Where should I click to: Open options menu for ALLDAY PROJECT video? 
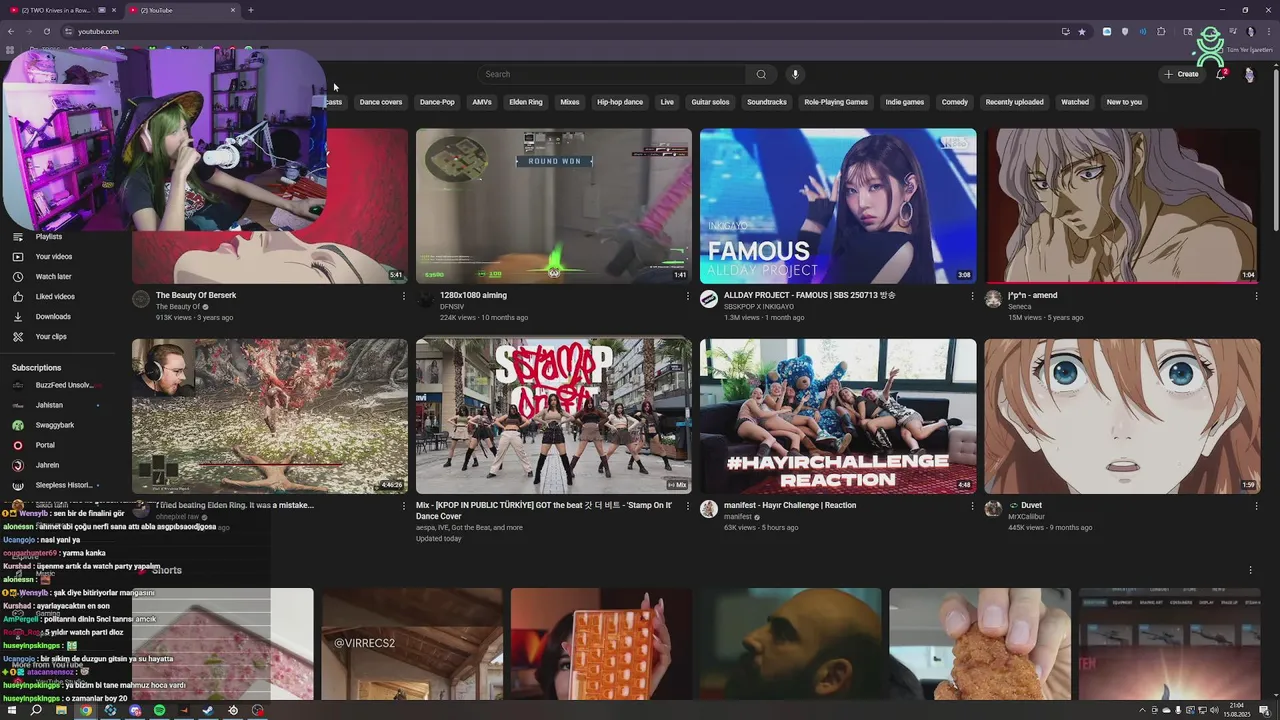[x=972, y=296]
